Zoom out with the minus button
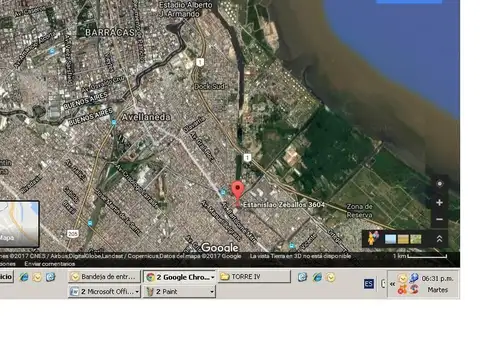The height and width of the screenshot is (360, 480). pos(439,219)
